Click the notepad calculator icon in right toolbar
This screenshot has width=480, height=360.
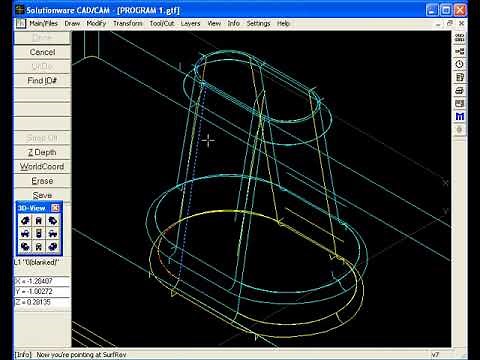pyautogui.click(x=460, y=77)
